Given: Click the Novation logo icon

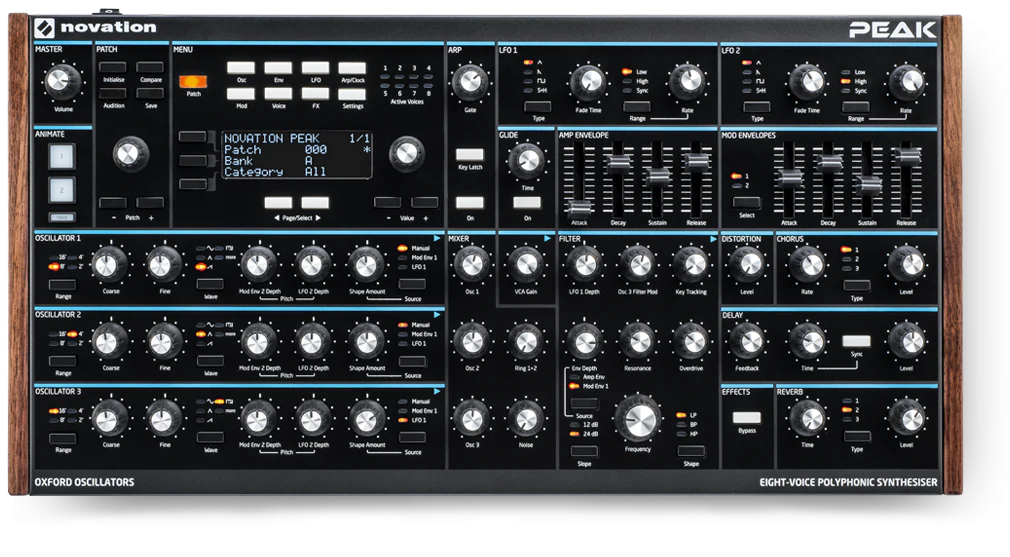Looking at the screenshot, I should (x=44, y=28).
